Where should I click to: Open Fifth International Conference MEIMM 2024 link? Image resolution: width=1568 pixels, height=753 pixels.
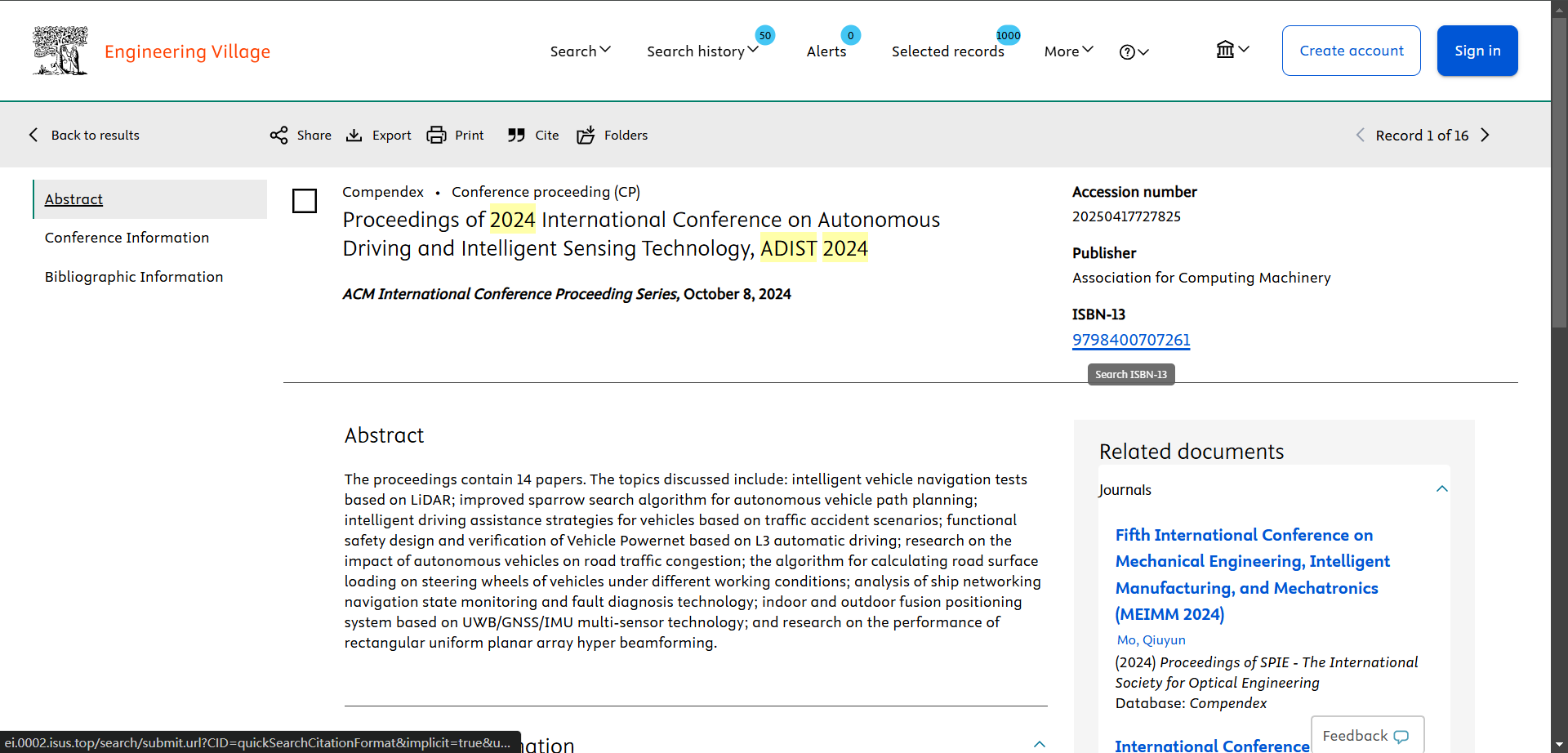coord(1252,574)
